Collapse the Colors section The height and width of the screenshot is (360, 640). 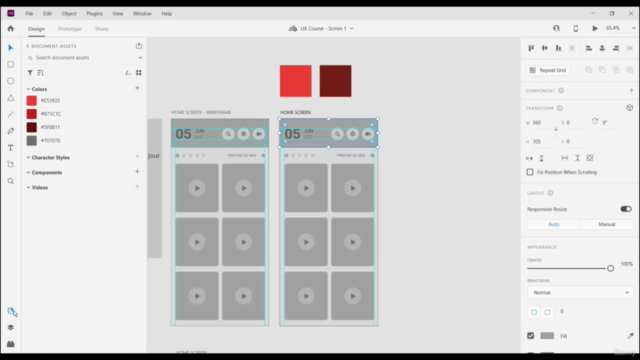tap(28, 89)
